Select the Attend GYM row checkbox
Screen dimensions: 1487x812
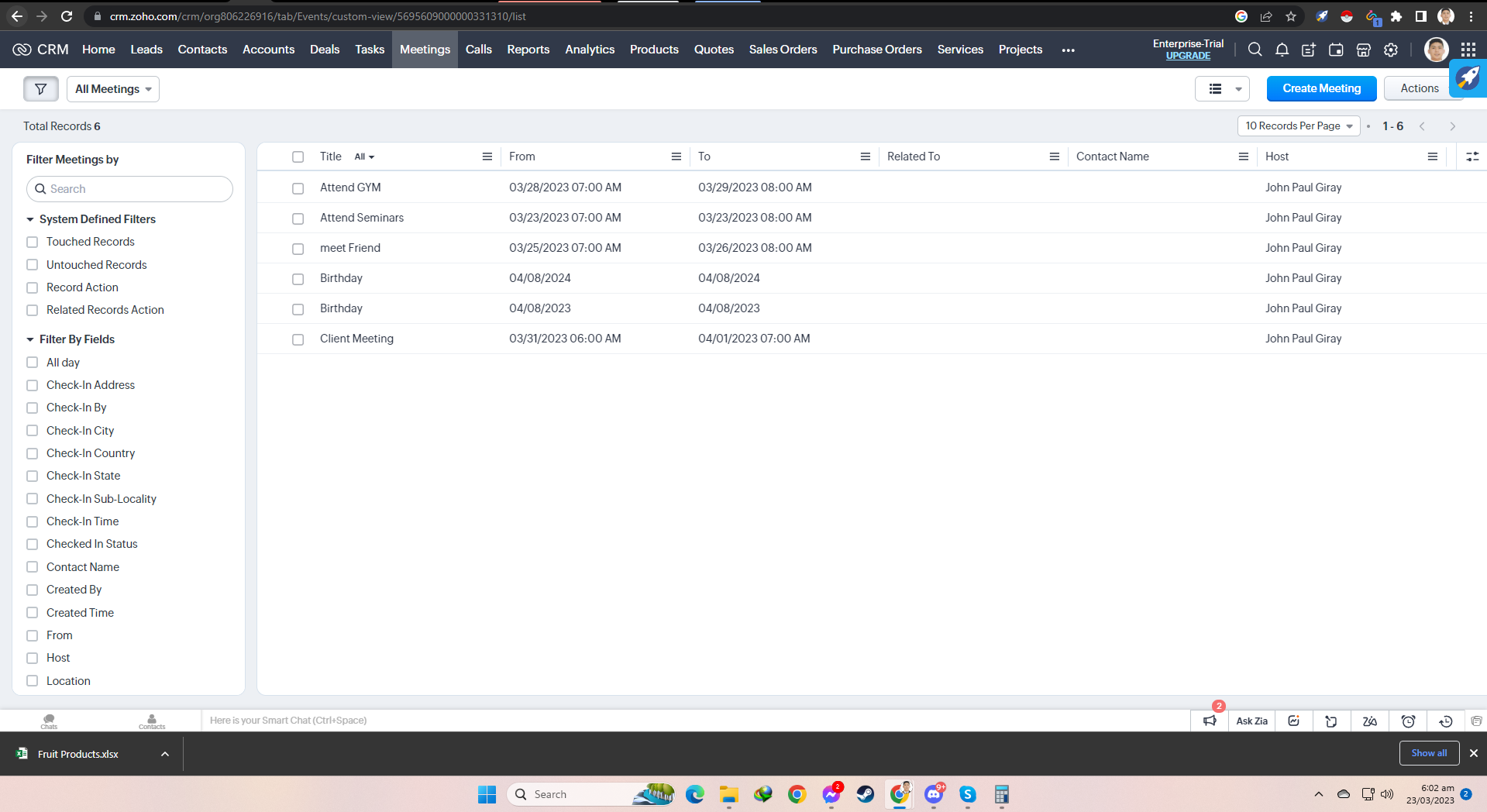tap(298, 188)
